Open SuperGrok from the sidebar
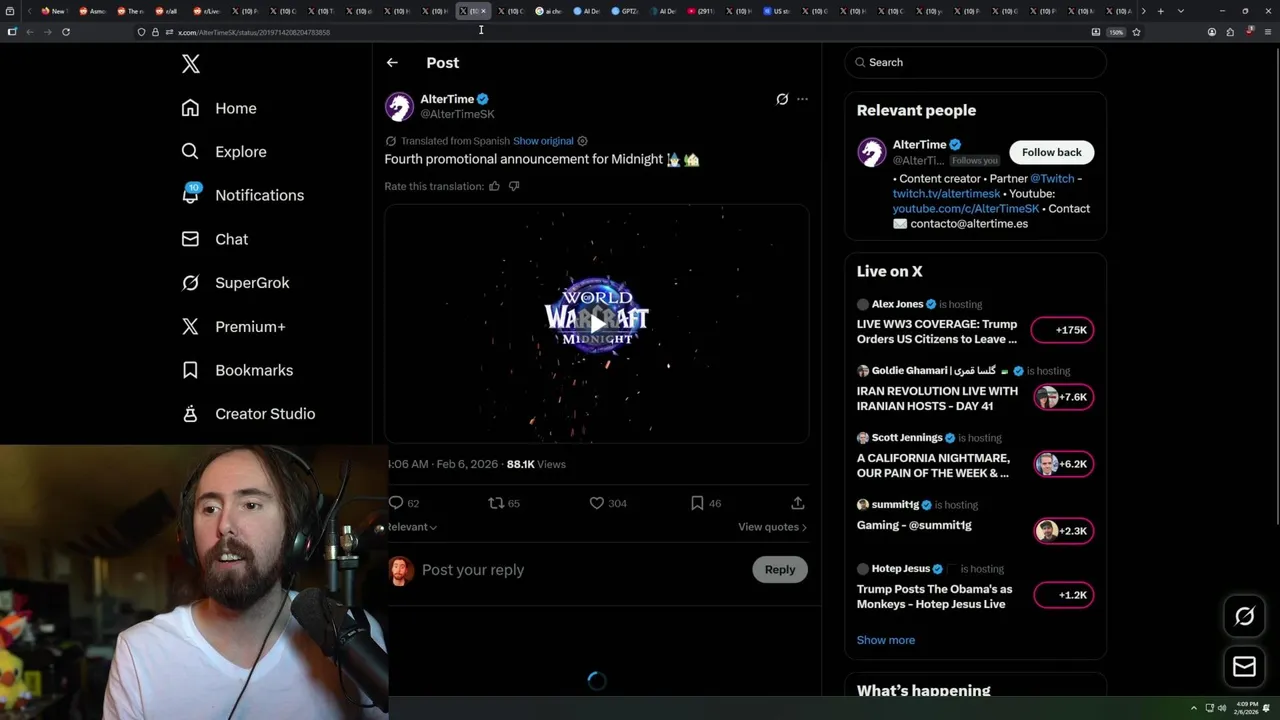This screenshot has height=720, width=1280. 235,283
